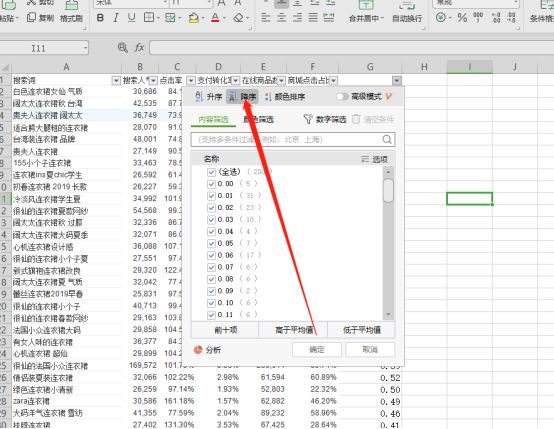The height and width of the screenshot is (429, 554).
Task: Center text horizontally
Action: [x=282, y=17]
